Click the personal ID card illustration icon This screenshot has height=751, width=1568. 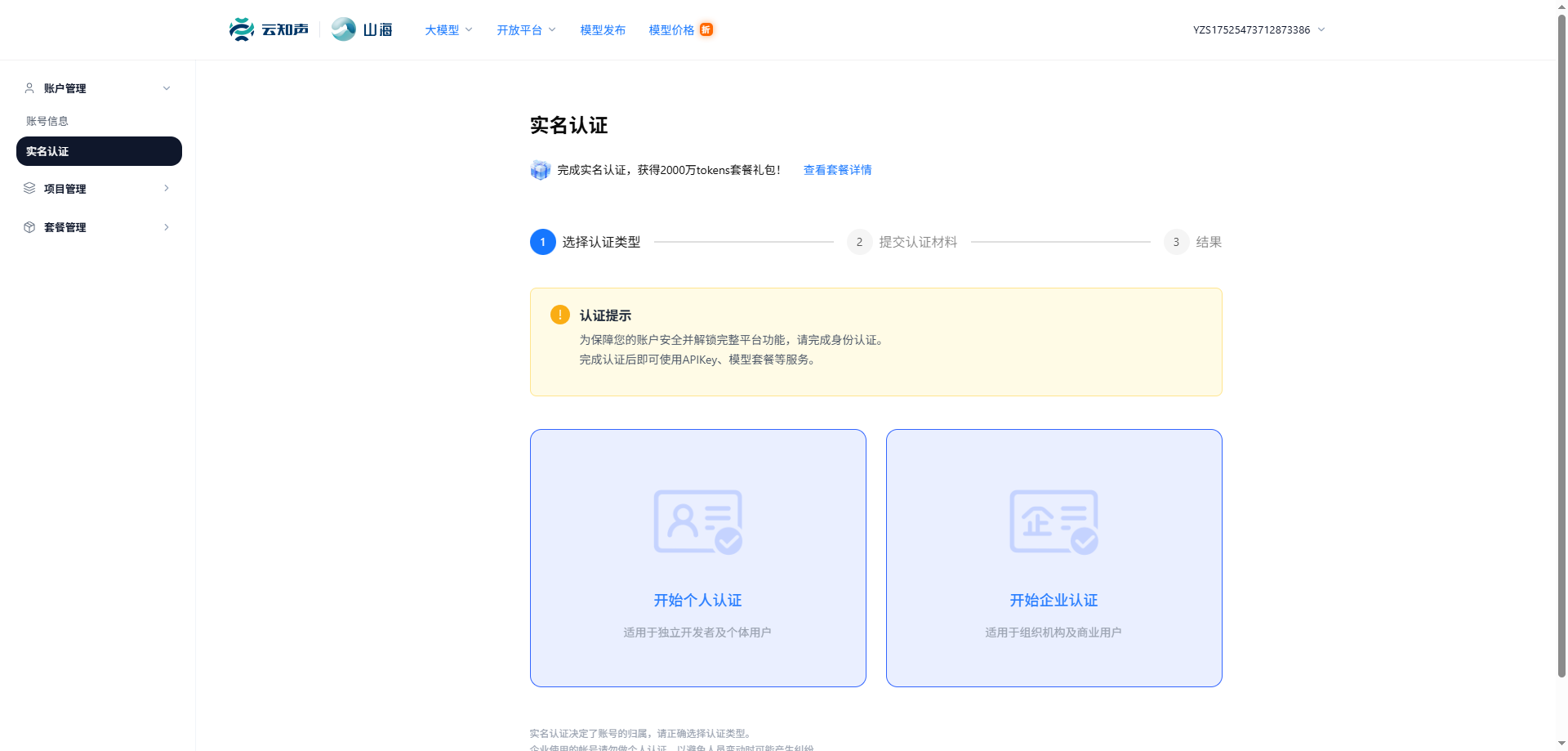(697, 522)
